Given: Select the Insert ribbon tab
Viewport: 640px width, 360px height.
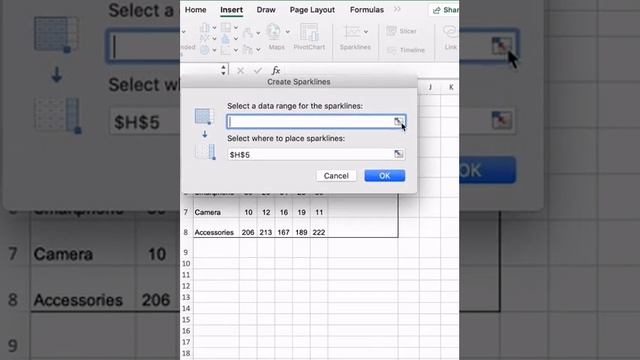Looking at the screenshot, I should pyautogui.click(x=231, y=10).
